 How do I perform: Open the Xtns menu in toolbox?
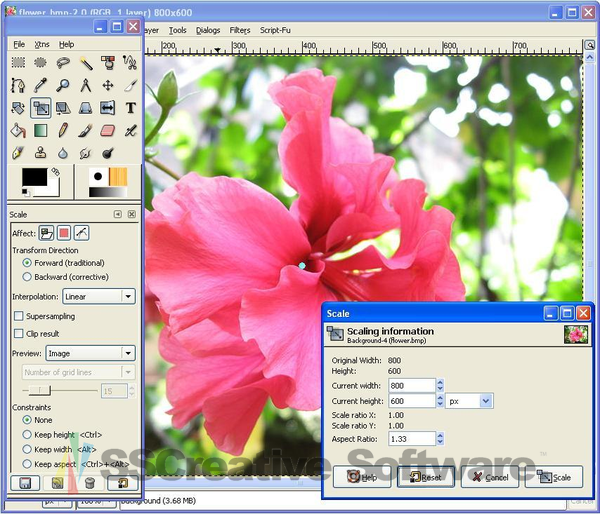[42, 44]
